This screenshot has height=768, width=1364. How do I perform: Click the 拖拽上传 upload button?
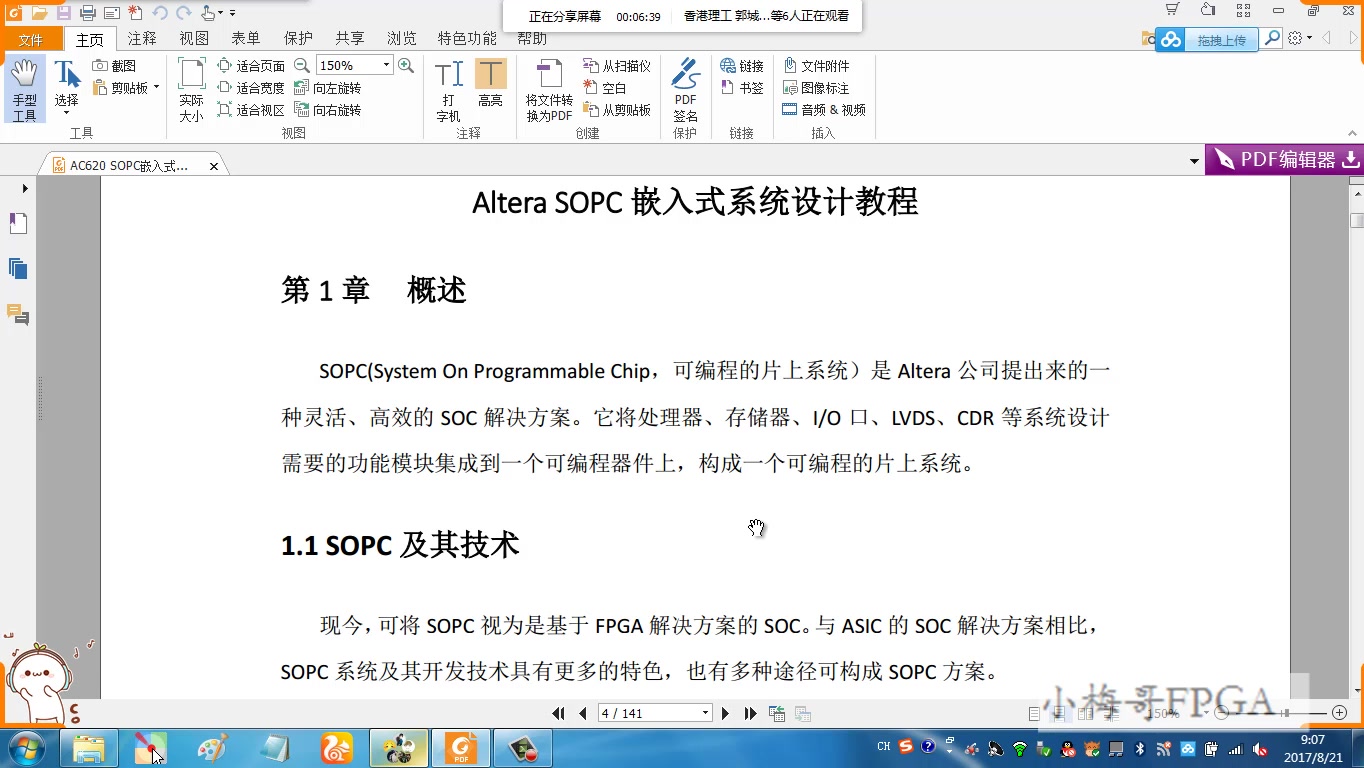click(x=1206, y=40)
